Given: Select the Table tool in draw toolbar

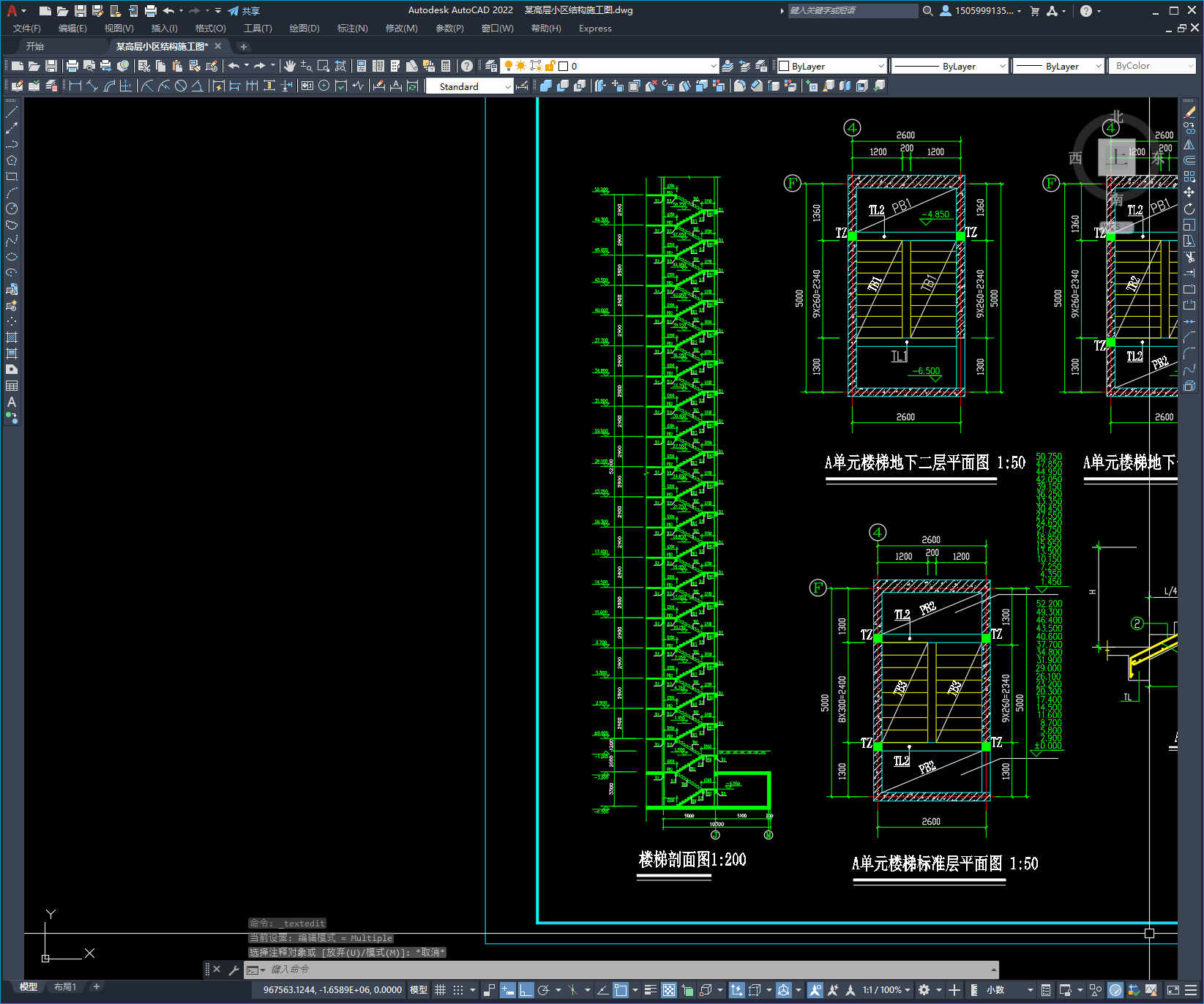Looking at the screenshot, I should pyautogui.click(x=12, y=386).
